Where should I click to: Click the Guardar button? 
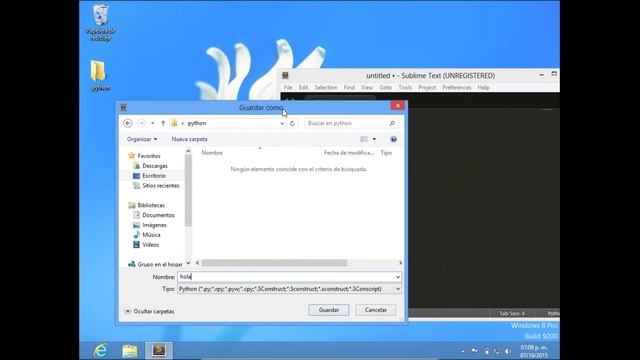[329, 310]
